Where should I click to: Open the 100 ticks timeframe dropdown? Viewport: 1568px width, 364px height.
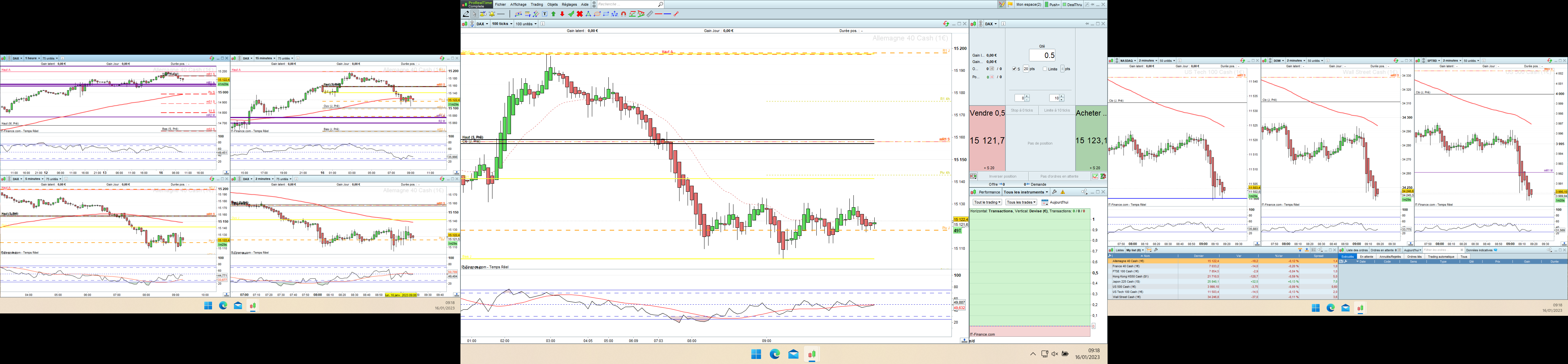pyautogui.click(x=502, y=24)
